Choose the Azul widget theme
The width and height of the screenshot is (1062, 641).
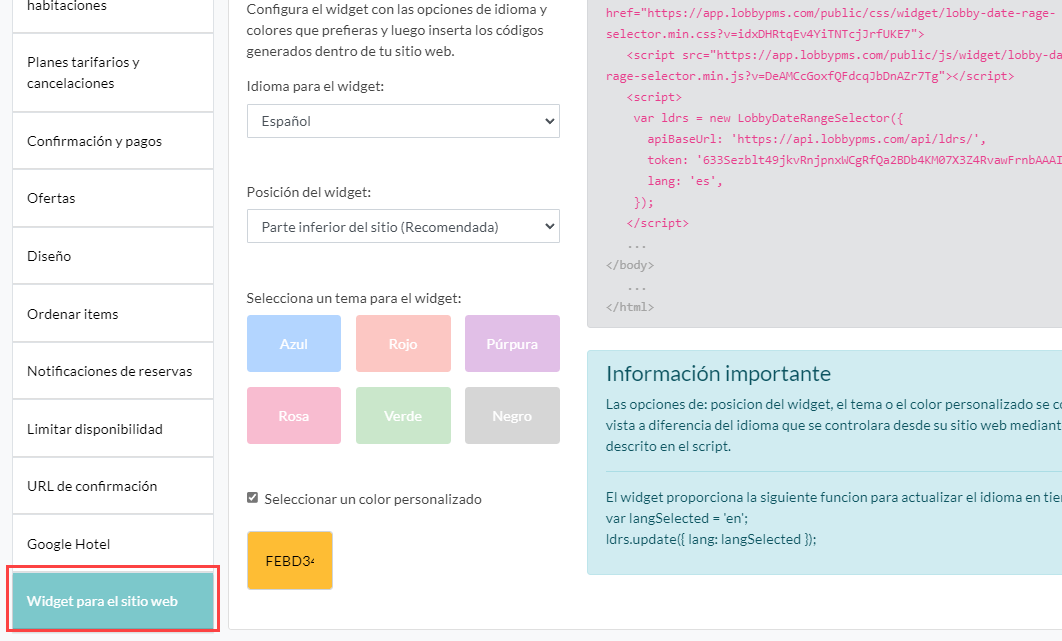coord(294,344)
